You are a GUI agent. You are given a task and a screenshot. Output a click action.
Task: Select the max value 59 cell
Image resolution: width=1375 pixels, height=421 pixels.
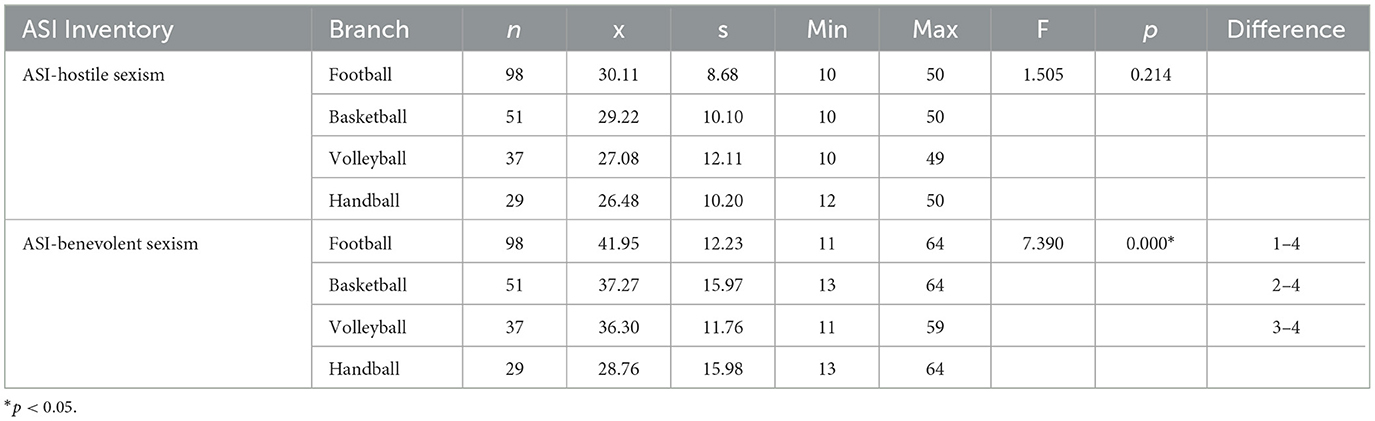[934, 327]
